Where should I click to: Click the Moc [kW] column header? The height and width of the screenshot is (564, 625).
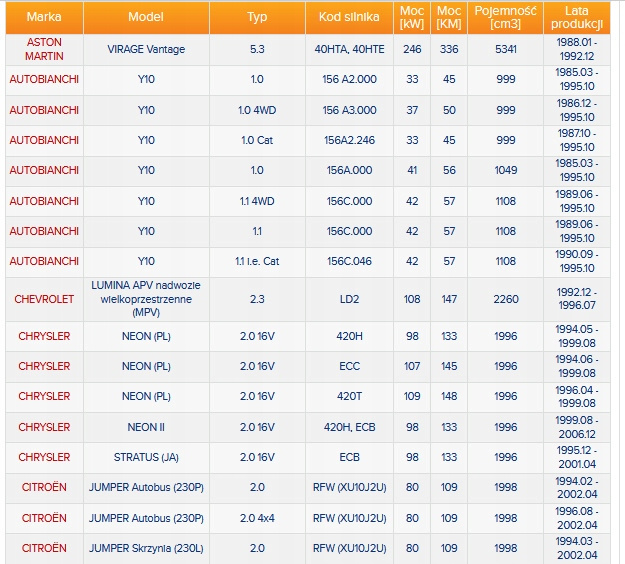tap(412, 17)
